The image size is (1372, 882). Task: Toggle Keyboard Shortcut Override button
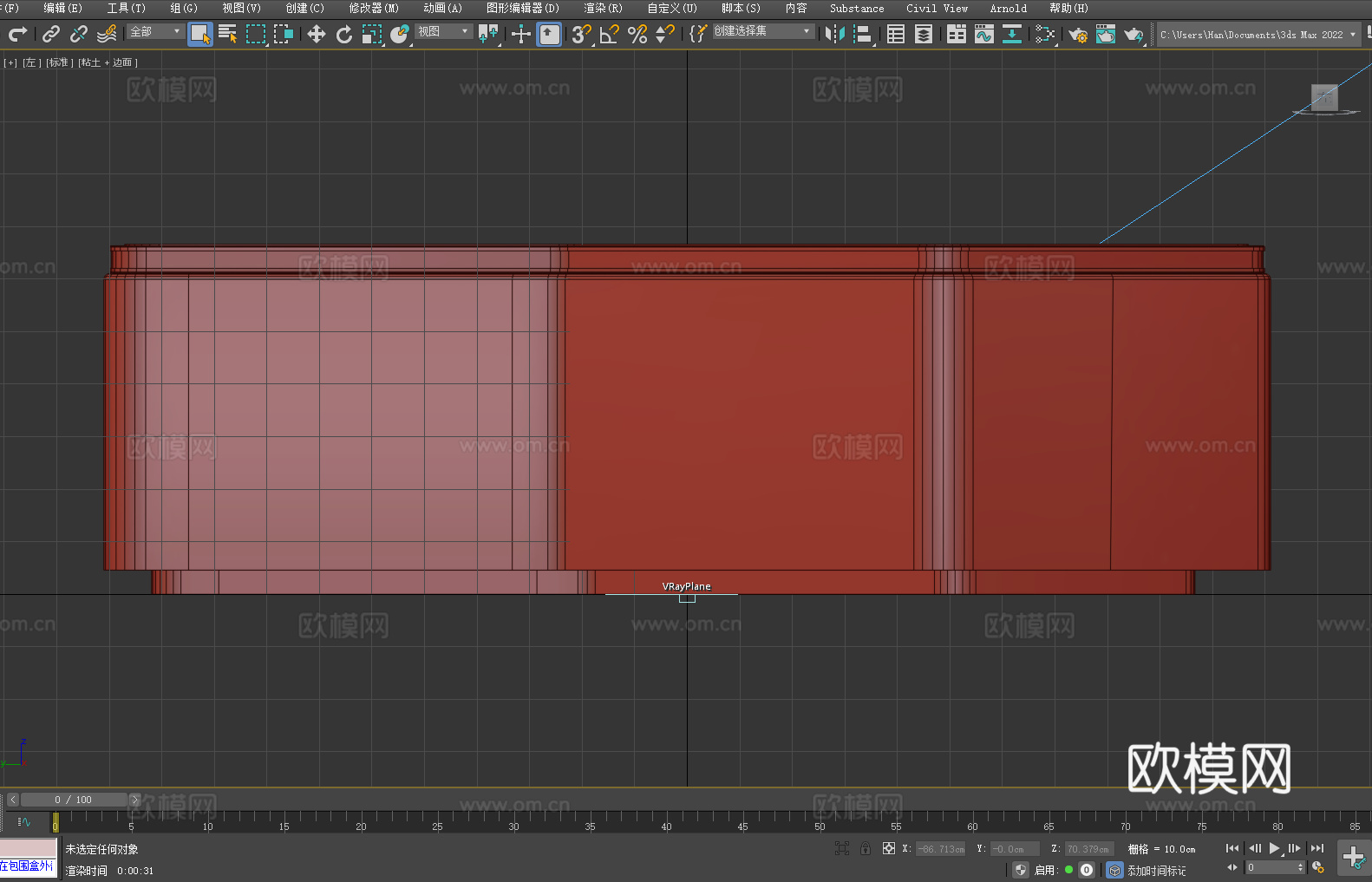(x=549, y=35)
